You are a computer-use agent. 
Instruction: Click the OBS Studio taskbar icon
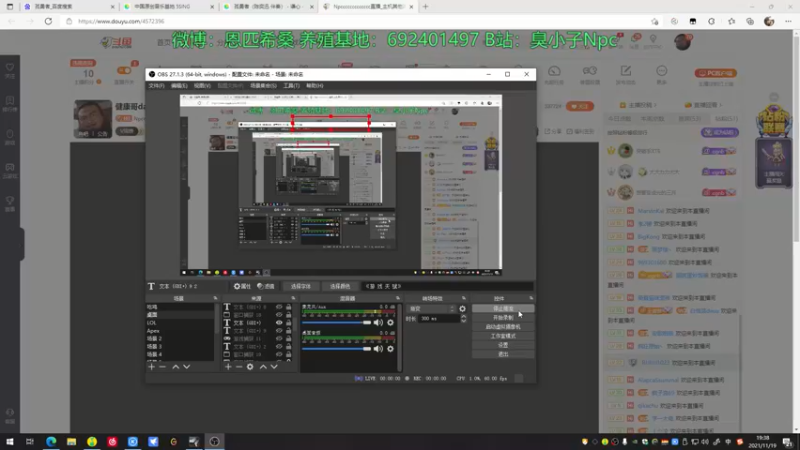point(214,441)
